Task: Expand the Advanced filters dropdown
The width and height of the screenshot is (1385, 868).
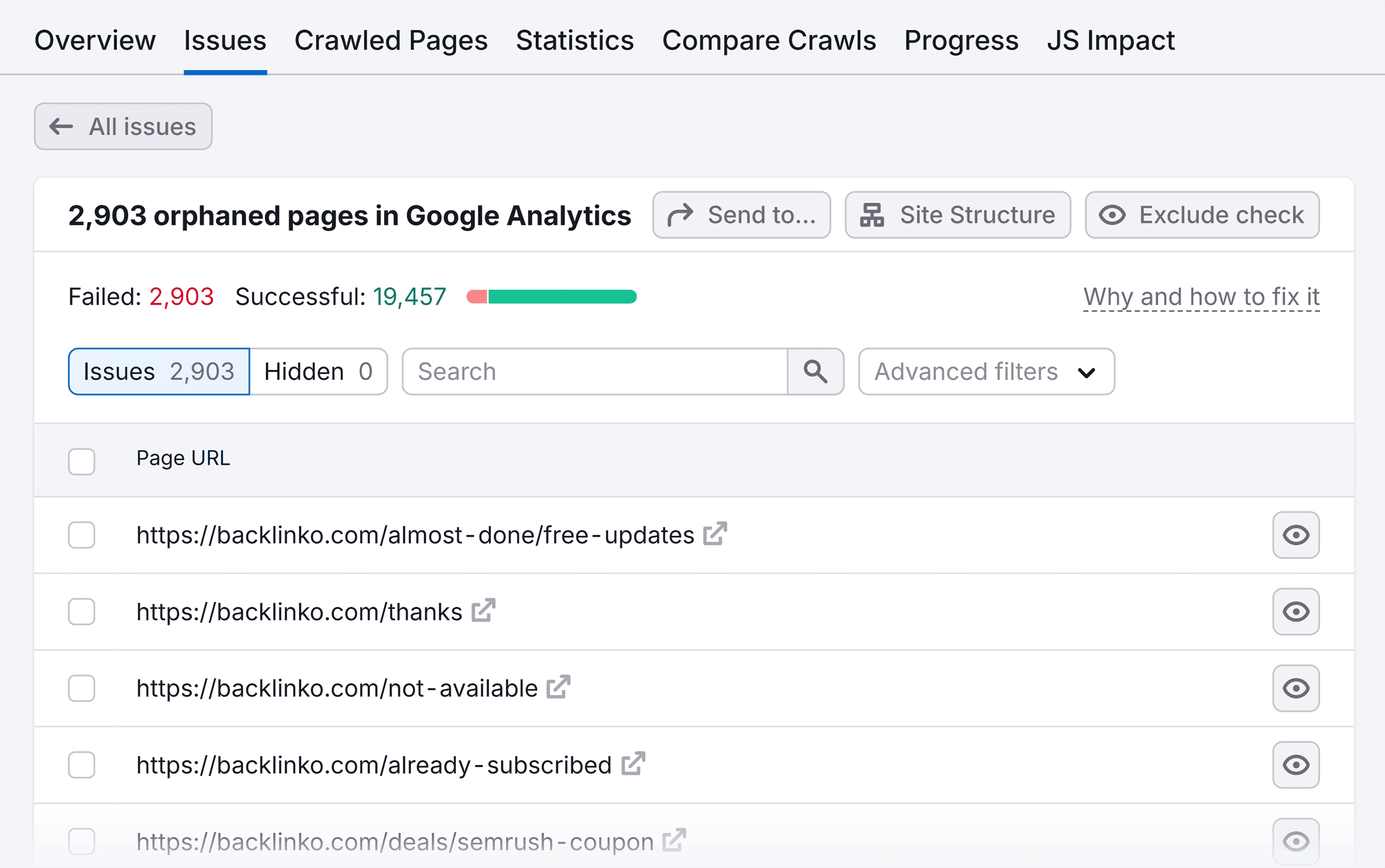Action: [x=986, y=372]
